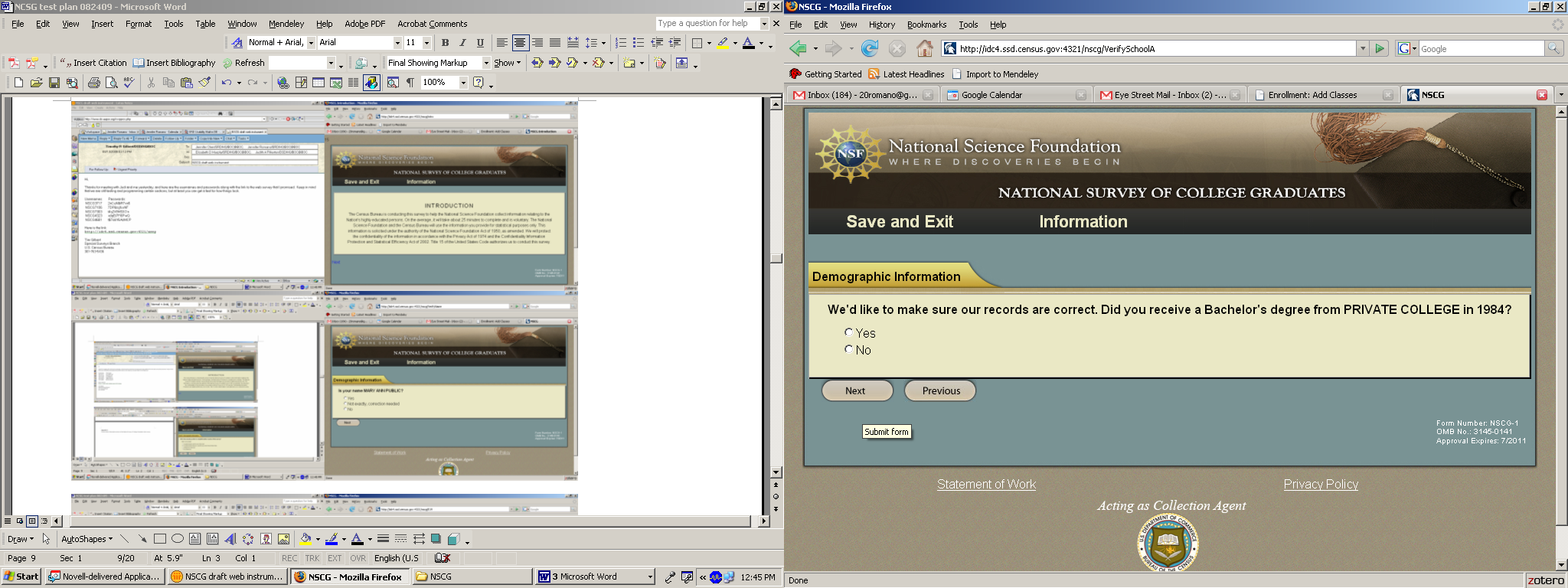Image resolution: width=1568 pixels, height=588 pixels.
Task: Click the Print icon in Word toolbar
Action: click(93, 83)
